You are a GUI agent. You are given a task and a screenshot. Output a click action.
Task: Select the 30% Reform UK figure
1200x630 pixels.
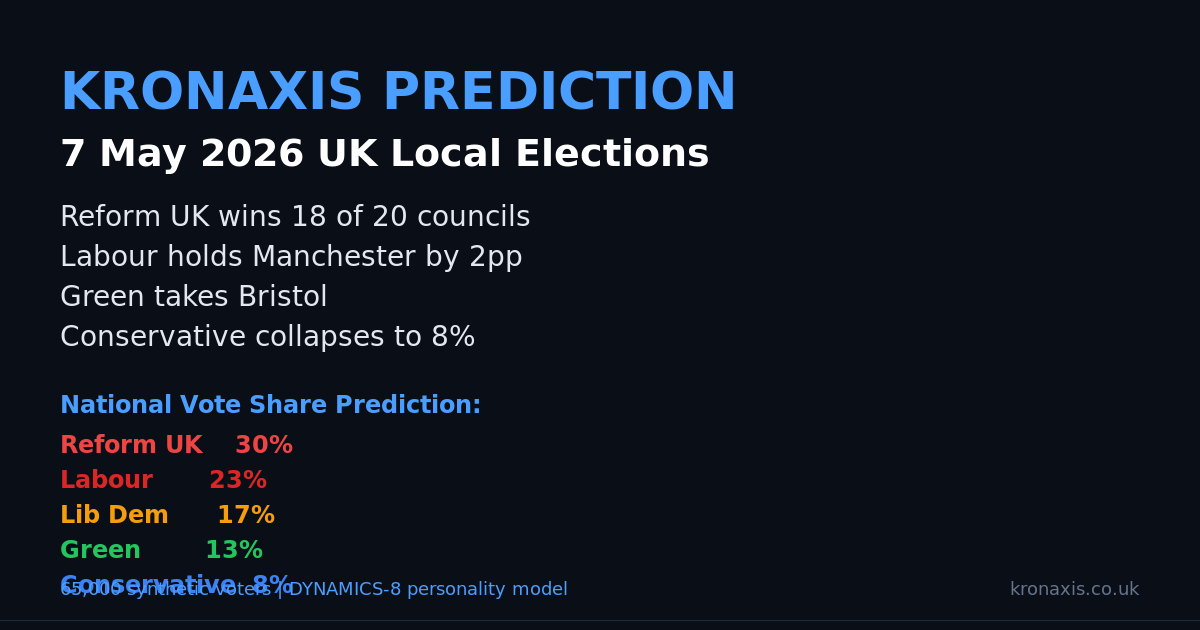click(264, 446)
